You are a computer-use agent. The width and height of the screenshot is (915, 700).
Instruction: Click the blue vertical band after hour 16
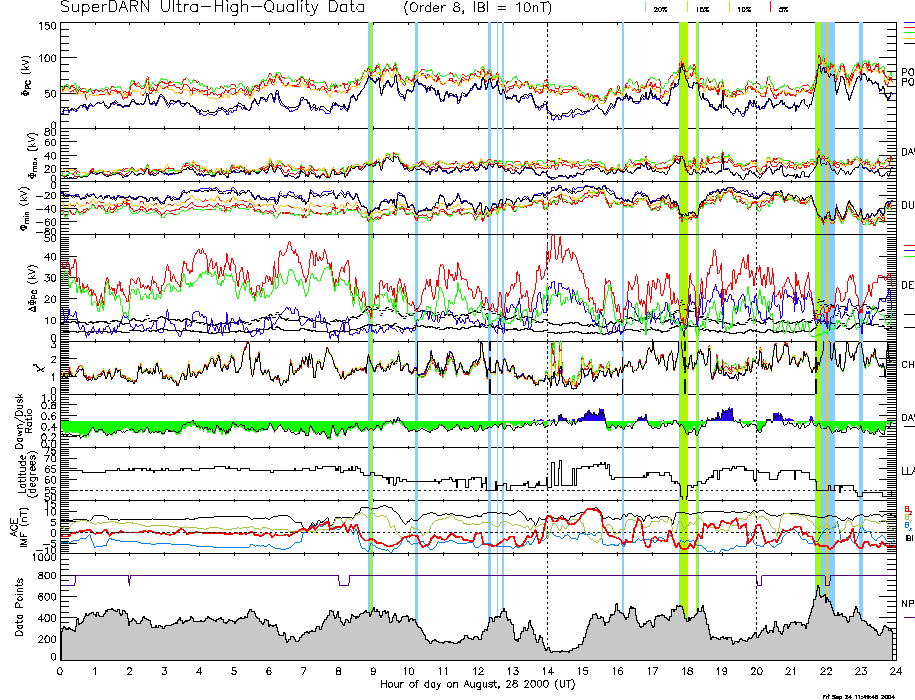click(623, 300)
